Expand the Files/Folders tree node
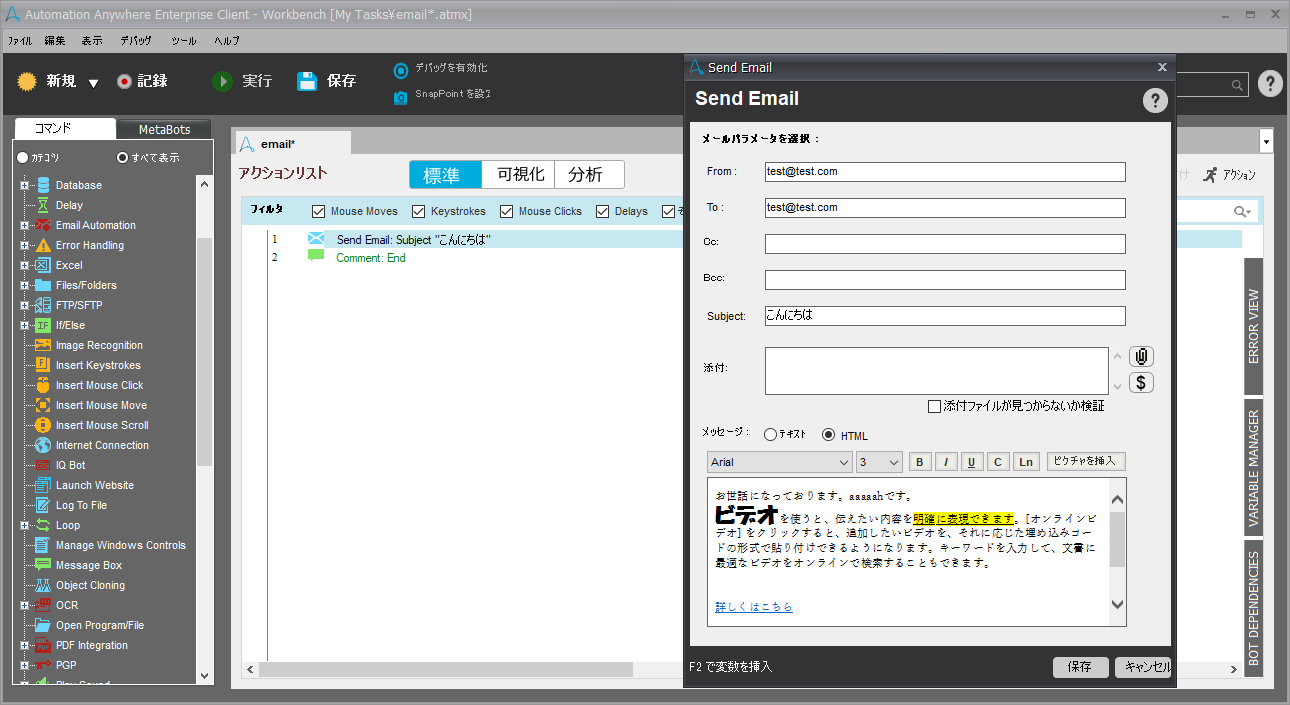This screenshot has height=705, width=1290. (24, 285)
